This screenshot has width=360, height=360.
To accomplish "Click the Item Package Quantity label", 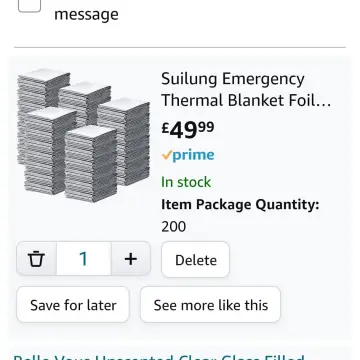I will coord(240,205).
